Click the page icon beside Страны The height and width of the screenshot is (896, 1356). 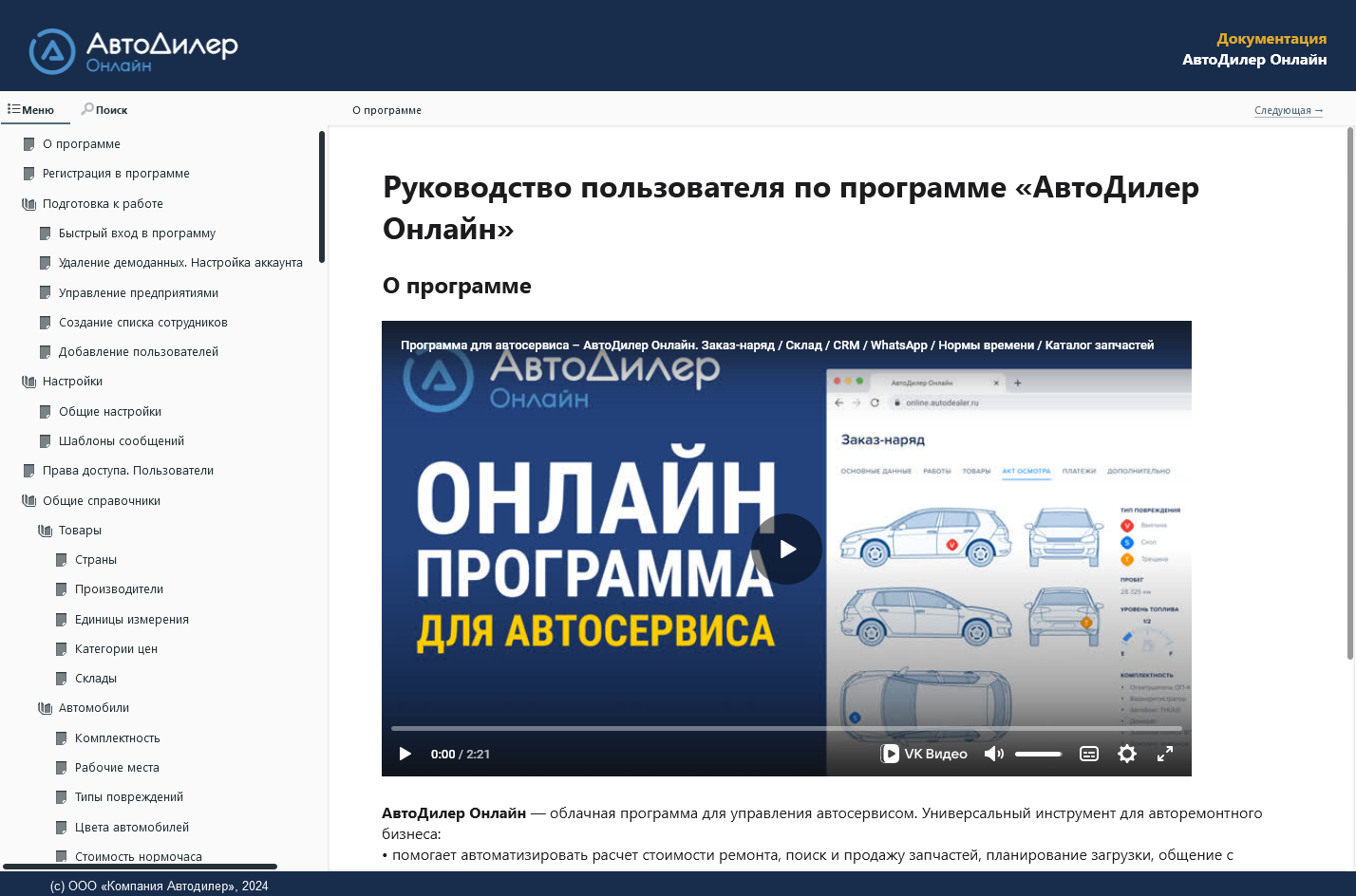62,560
